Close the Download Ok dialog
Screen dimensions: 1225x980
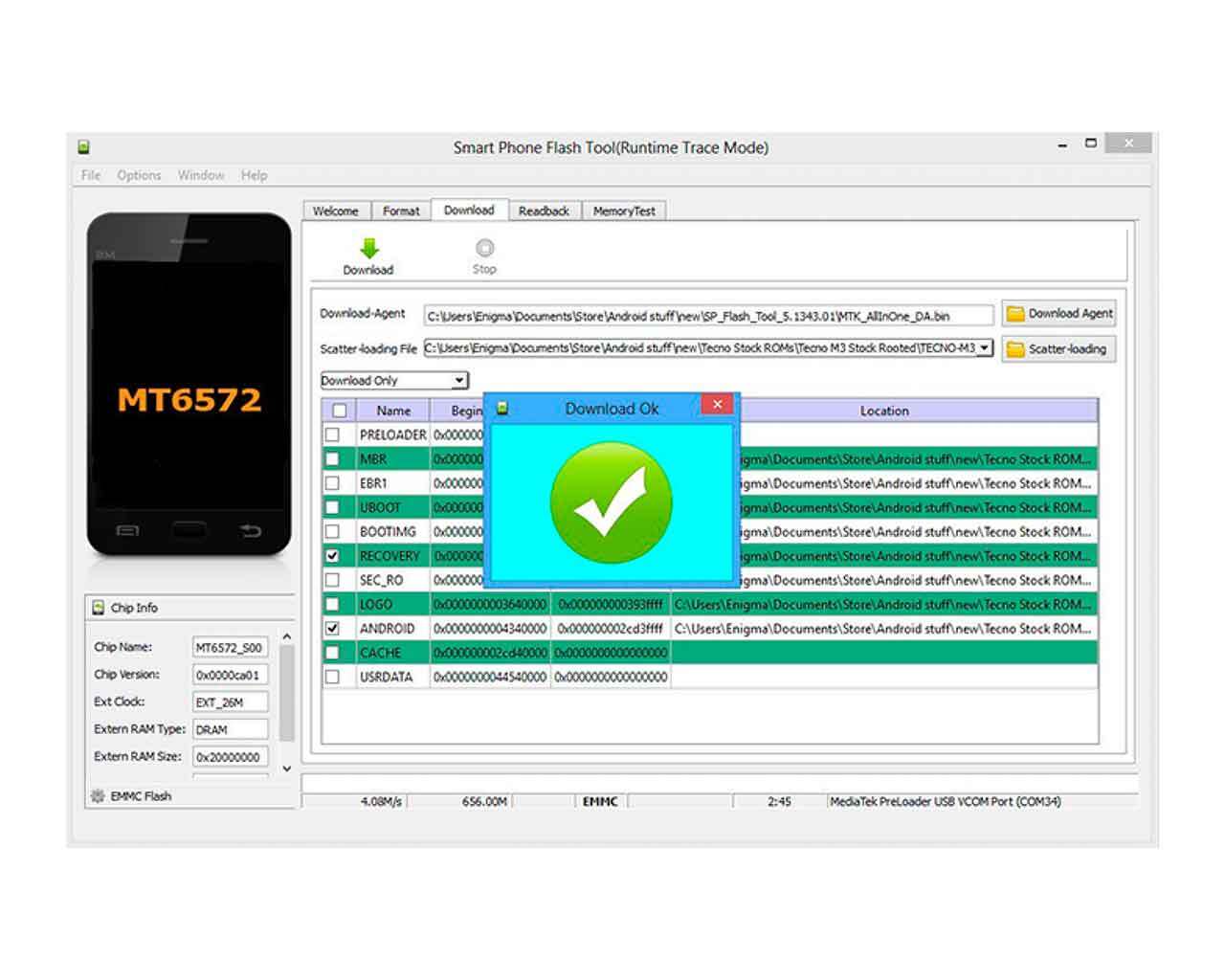pos(717,405)
